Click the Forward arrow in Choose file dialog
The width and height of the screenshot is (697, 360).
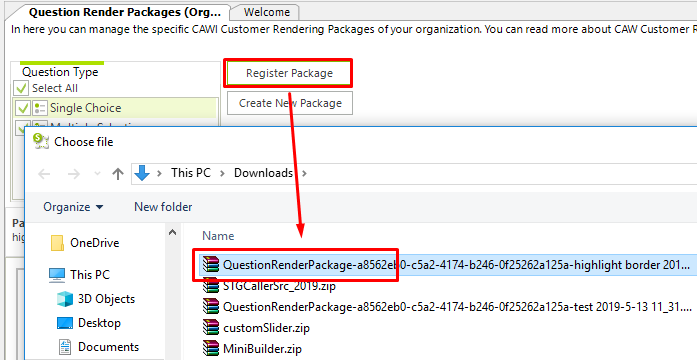(74, 173)
